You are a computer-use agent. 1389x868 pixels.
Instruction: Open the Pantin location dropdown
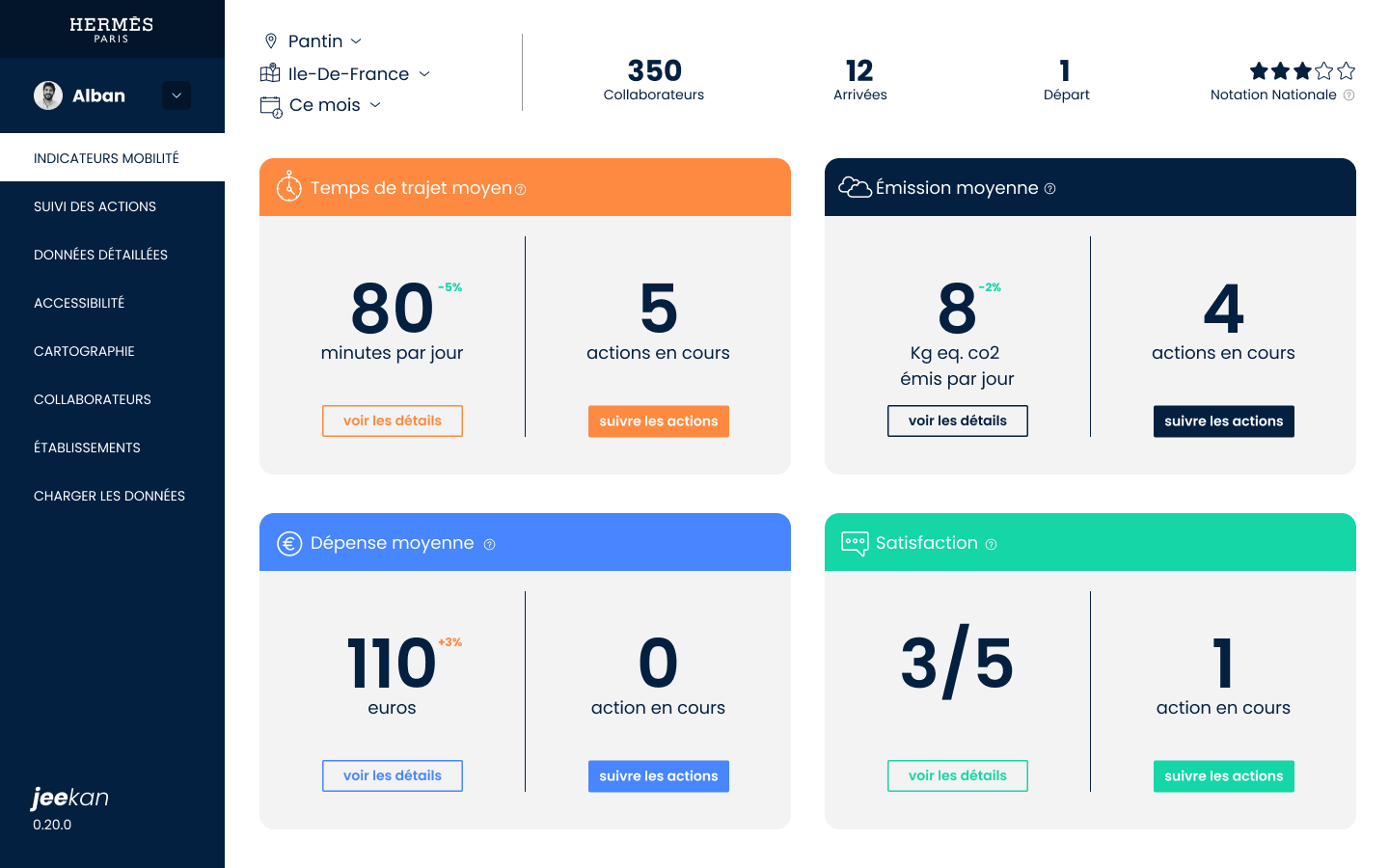(324, 41)
